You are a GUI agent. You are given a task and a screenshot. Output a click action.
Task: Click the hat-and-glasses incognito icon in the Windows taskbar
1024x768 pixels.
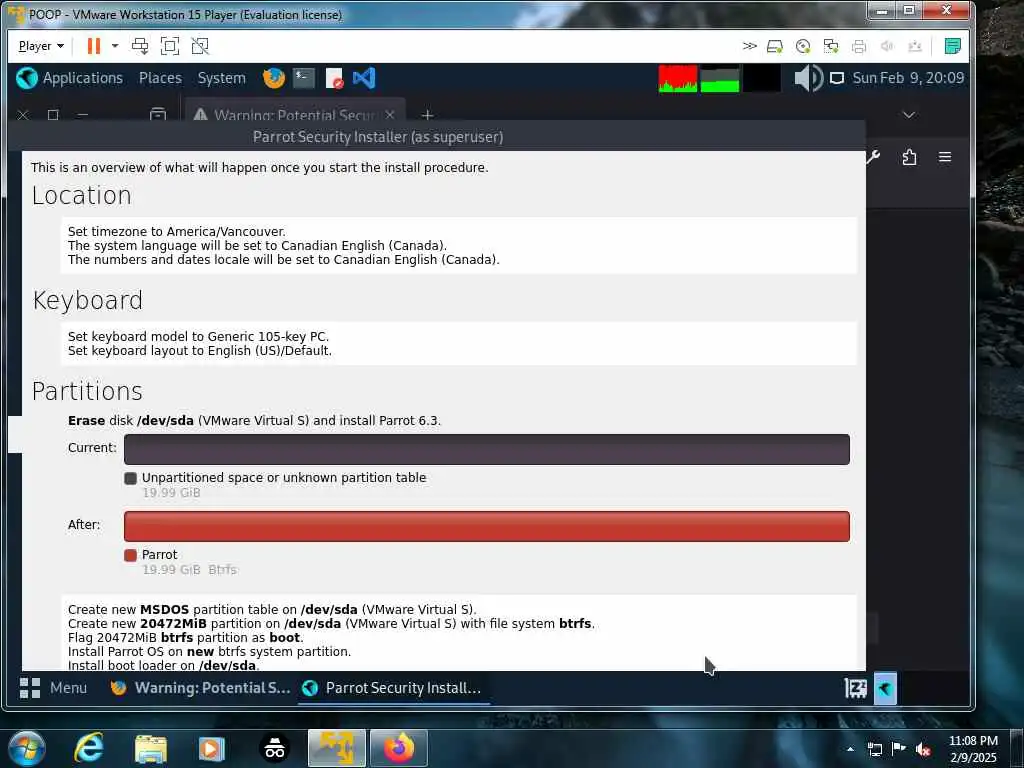(275, 748)
